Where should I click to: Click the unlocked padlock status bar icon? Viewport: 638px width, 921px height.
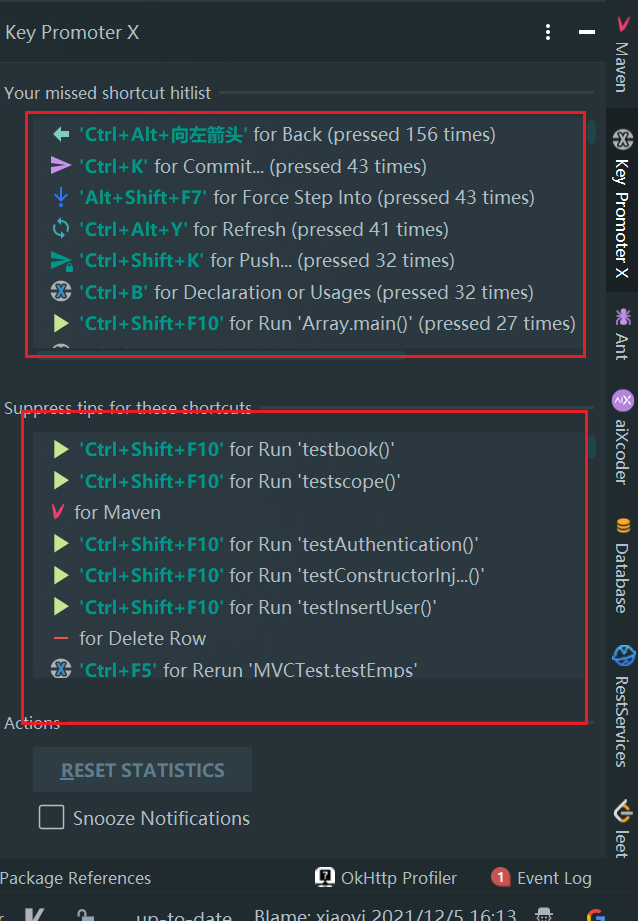[x=86, y=915]
